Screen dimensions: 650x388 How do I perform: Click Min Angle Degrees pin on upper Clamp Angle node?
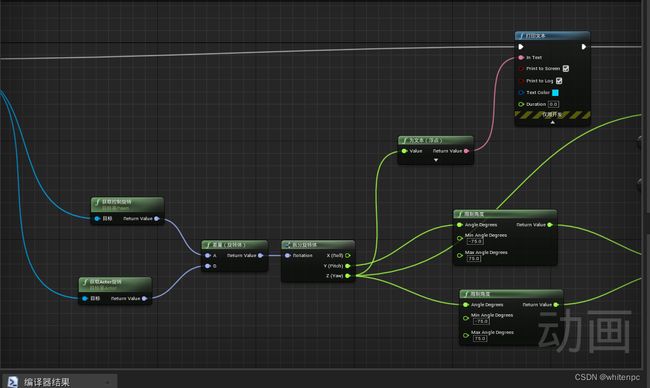coord(460,238)
